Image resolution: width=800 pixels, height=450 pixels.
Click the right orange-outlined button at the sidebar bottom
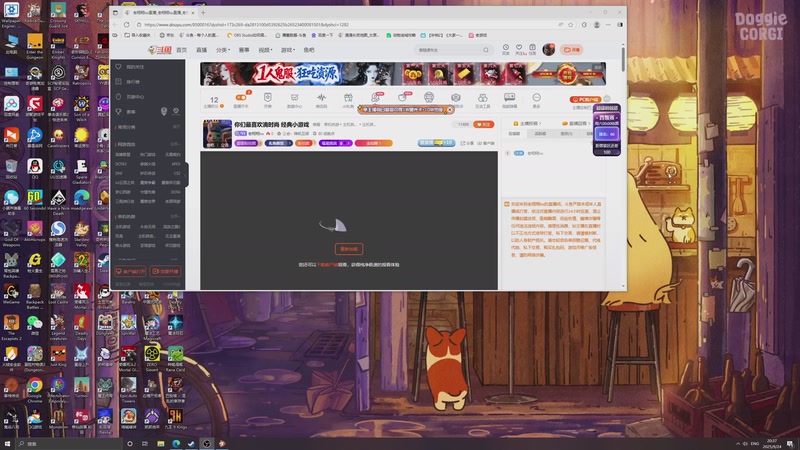point(165,271)
